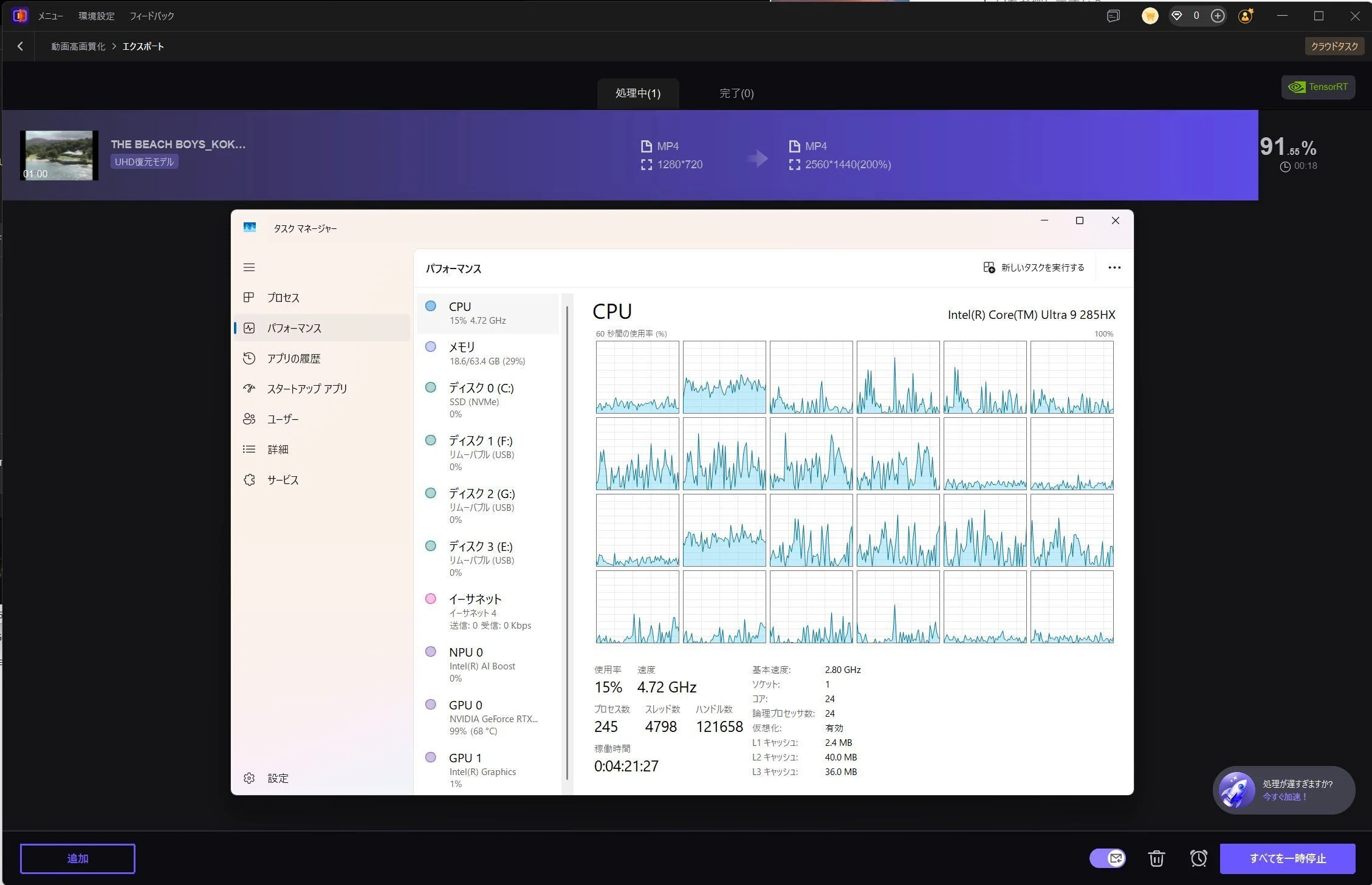Viewport: 1372px width, 885px height.
Task: Open 設定 gear in Task Manager
Action: [x=322, y=778]
